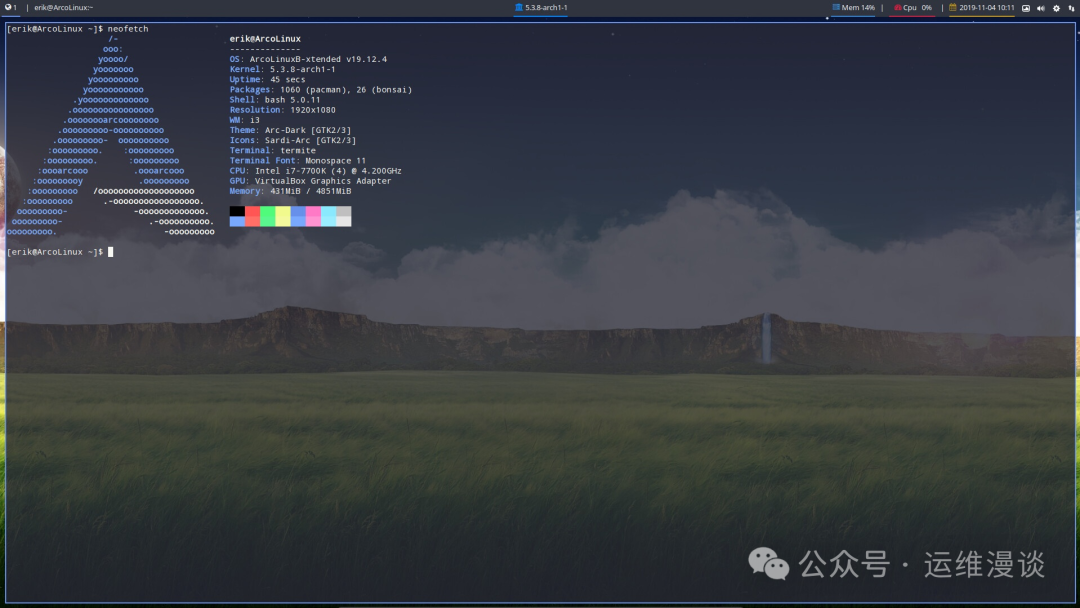
Task: Open the settings gear tray icon
Action: tap(1056, 8)
